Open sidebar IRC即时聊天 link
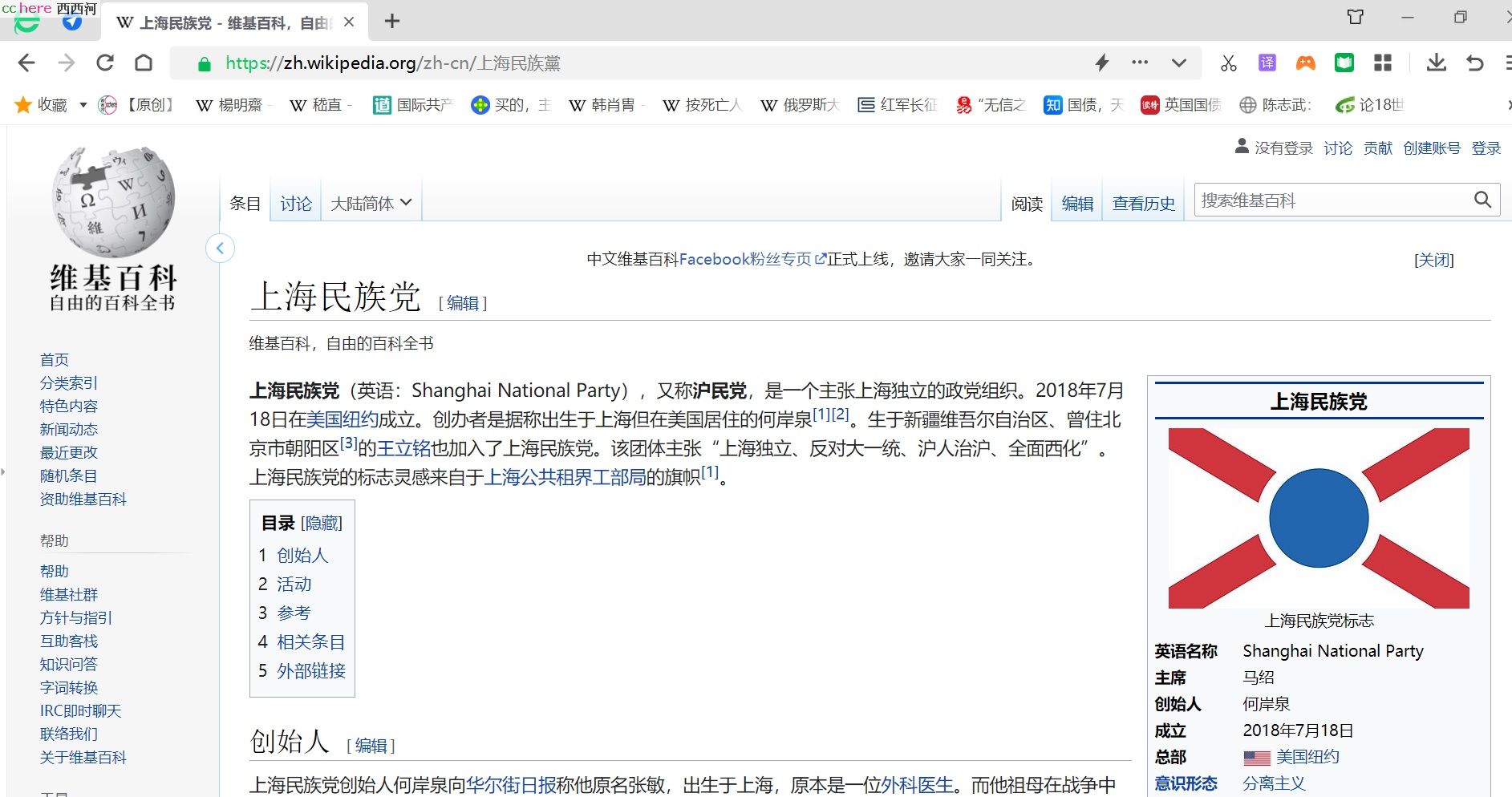This screenshot has height=797, width=1512. click(81, 711)
